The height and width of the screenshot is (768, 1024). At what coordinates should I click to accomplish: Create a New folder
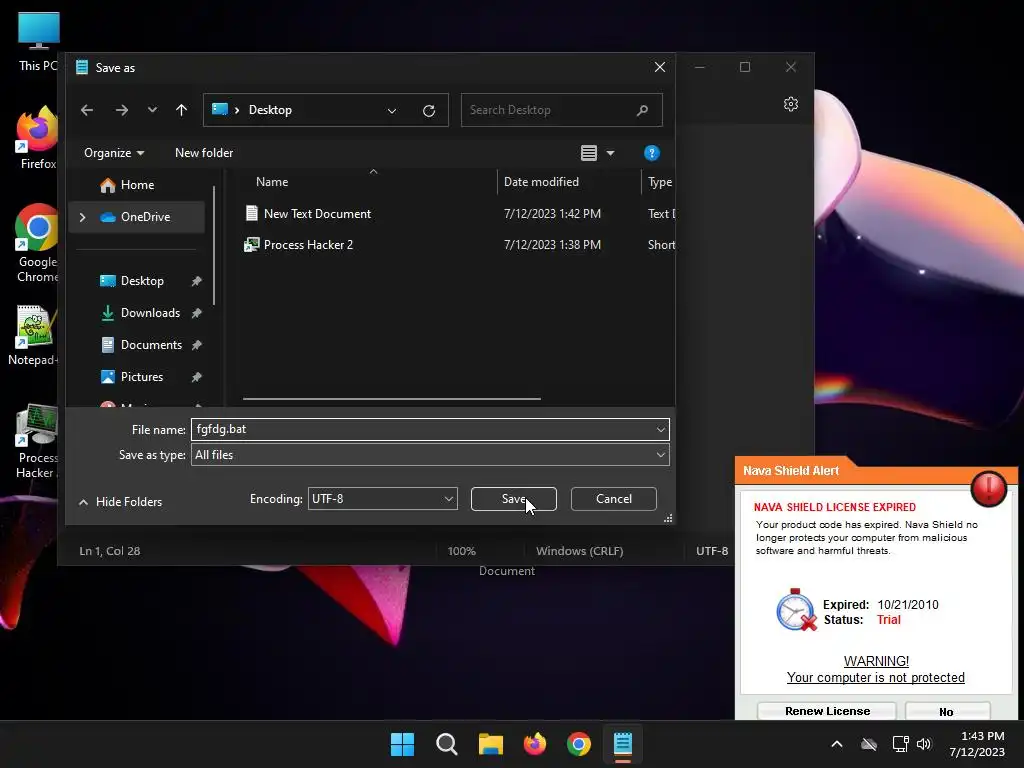204,153
